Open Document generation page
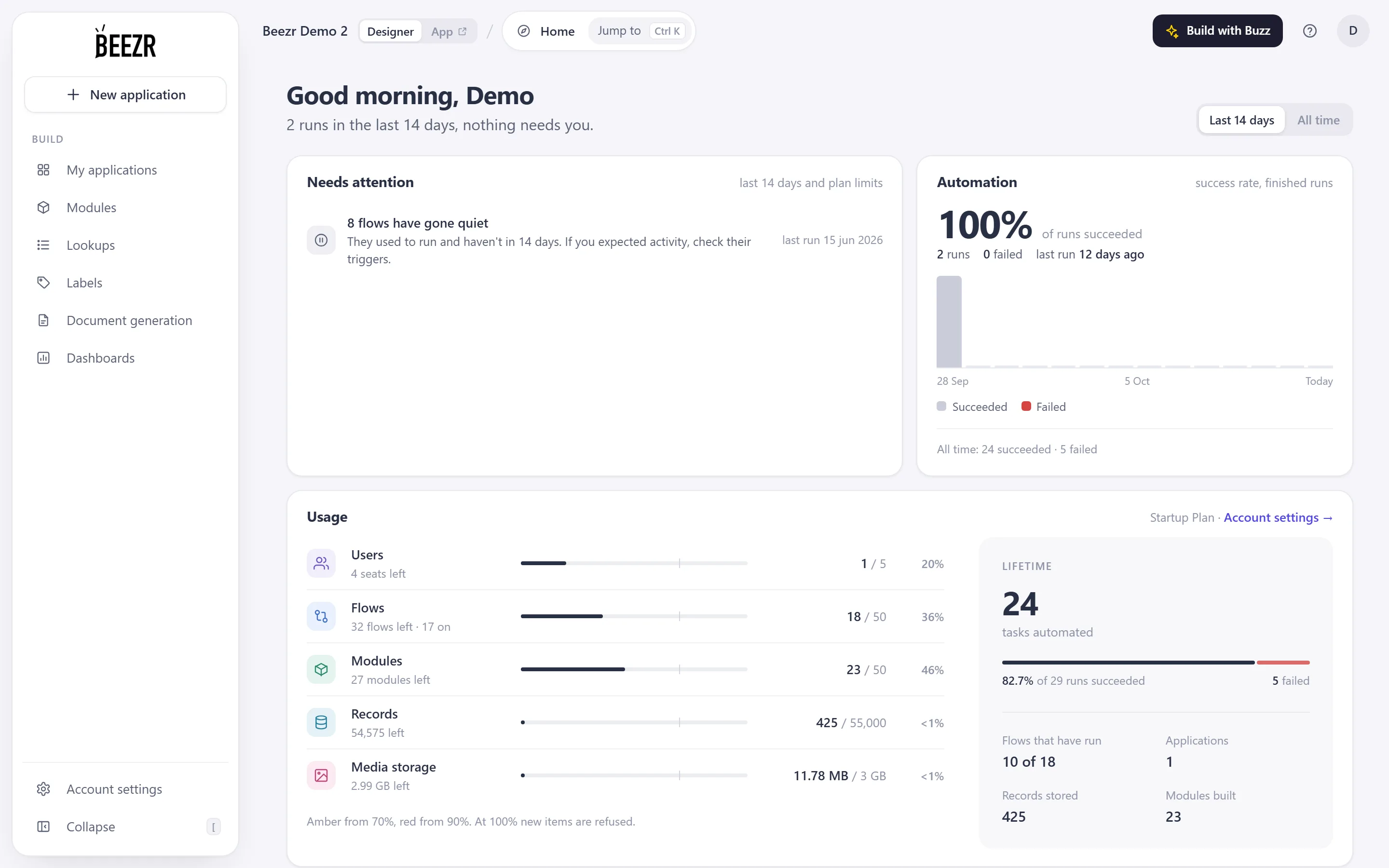The height and width of the screenshot is (868, 1389). (125, 320)
